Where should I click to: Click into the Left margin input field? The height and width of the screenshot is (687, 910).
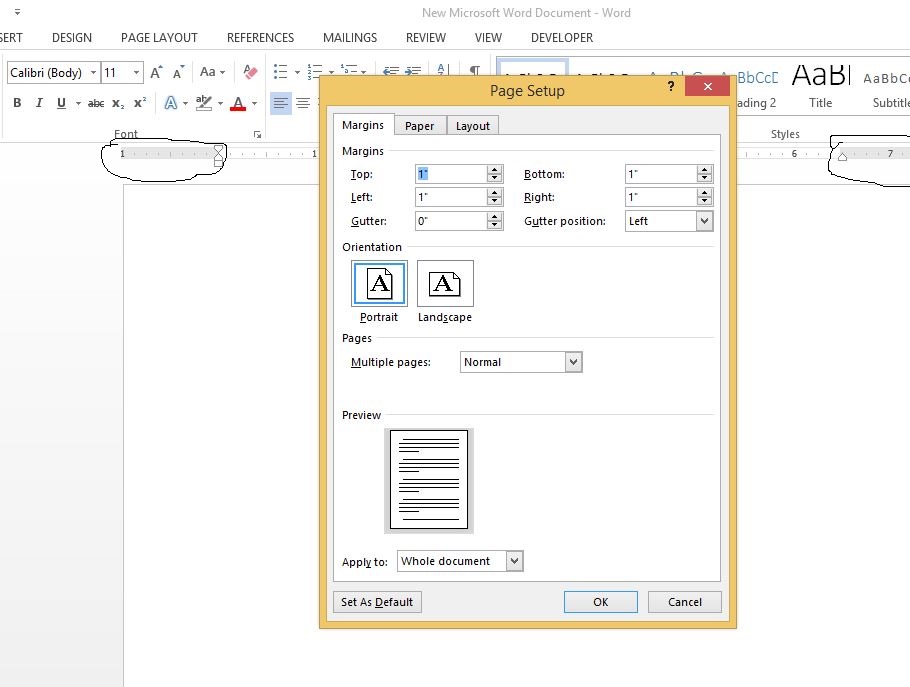coord(450,197)
